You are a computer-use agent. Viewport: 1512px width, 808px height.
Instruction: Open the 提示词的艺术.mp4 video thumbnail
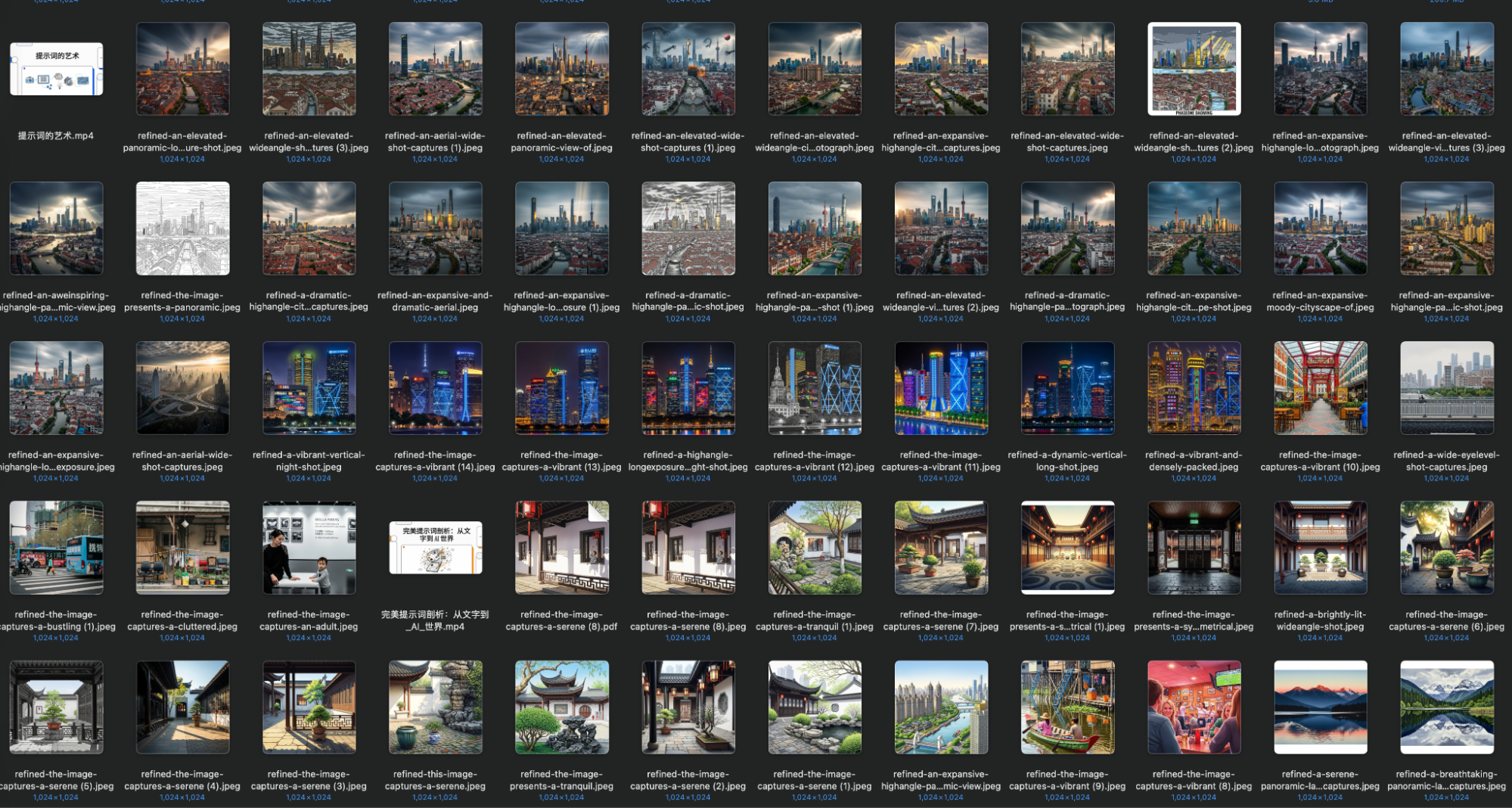[x=57, y=69]
